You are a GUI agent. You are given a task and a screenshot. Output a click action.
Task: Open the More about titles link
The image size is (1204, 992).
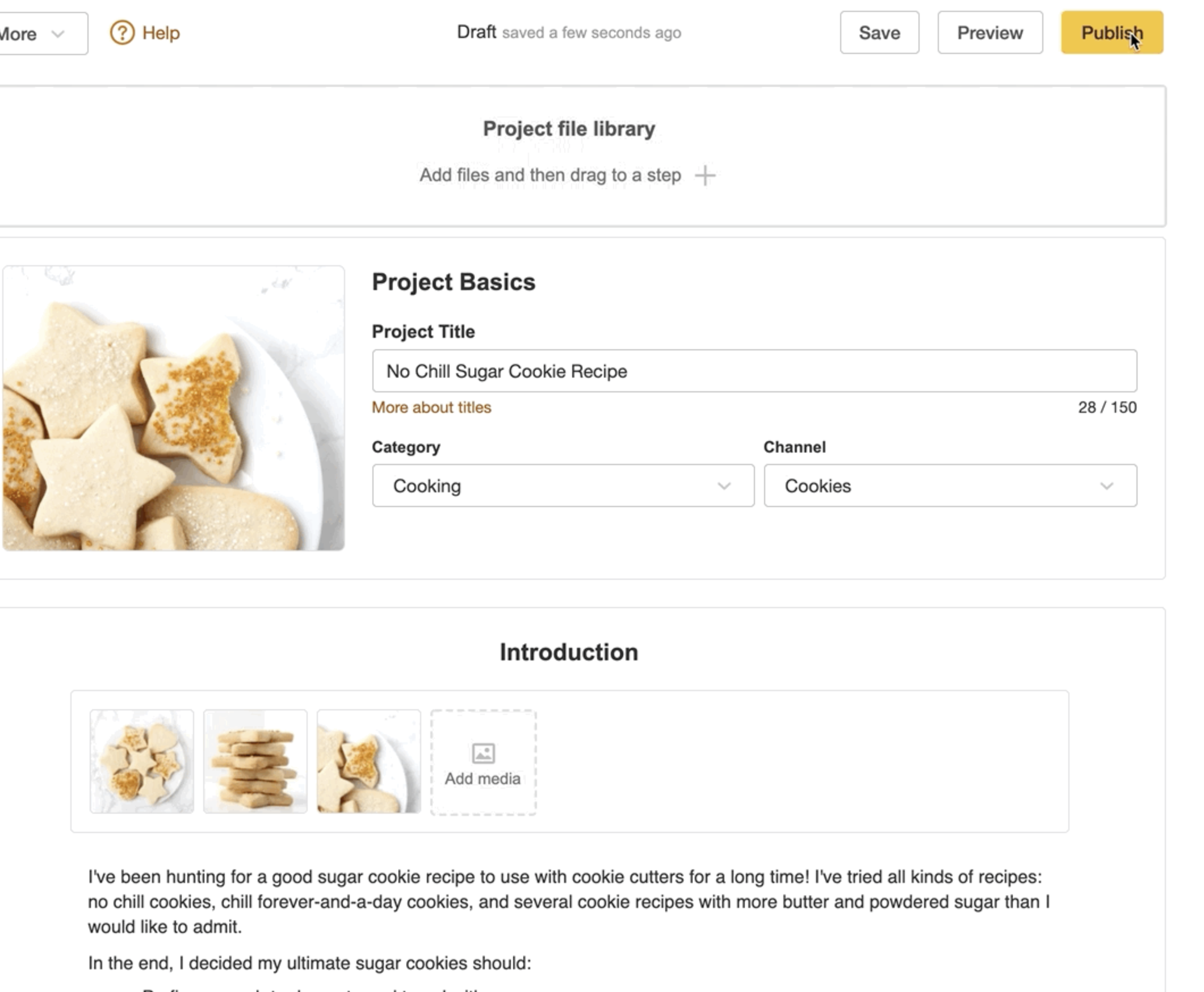pyautogui.click(x=431, y=408)
